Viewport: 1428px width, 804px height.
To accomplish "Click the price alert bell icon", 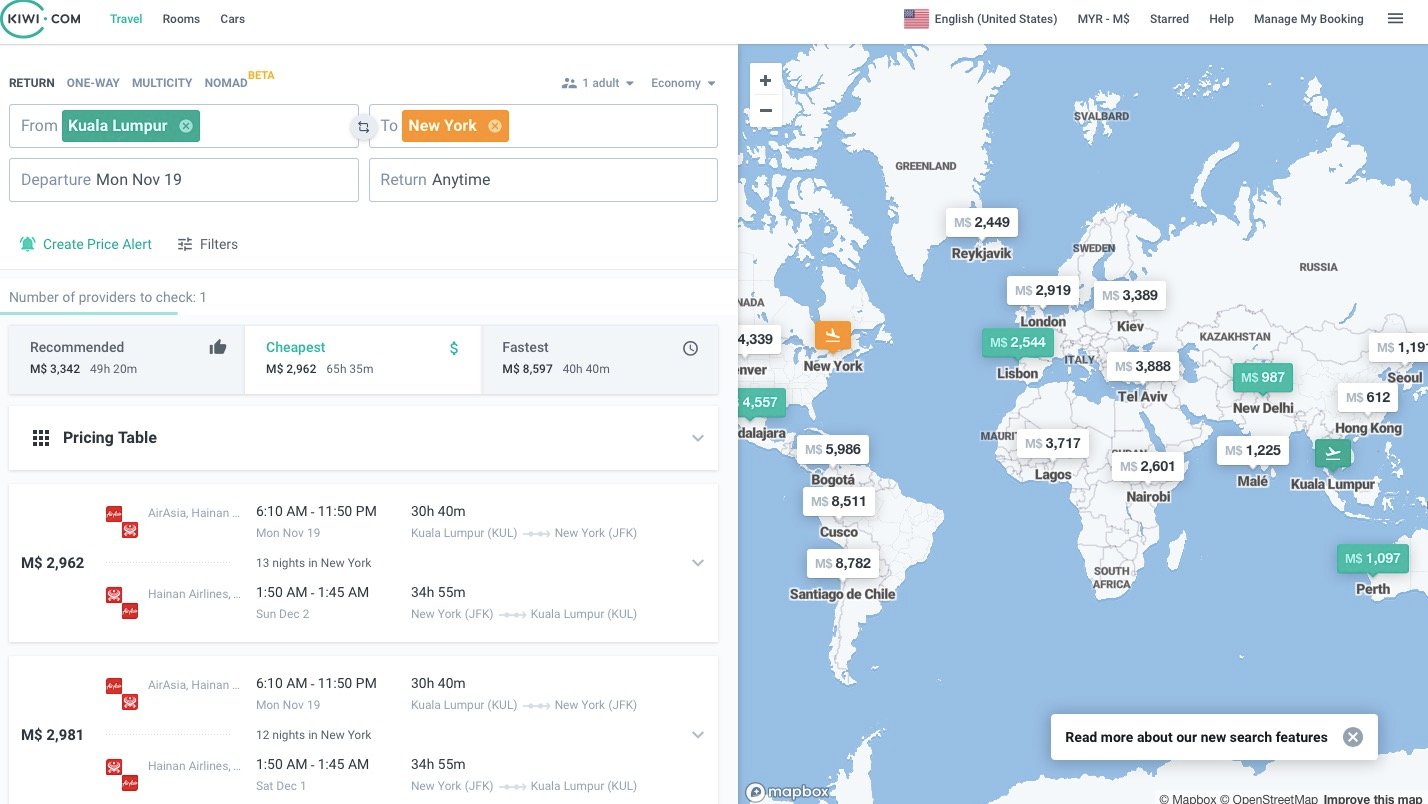I will point(27,244).
